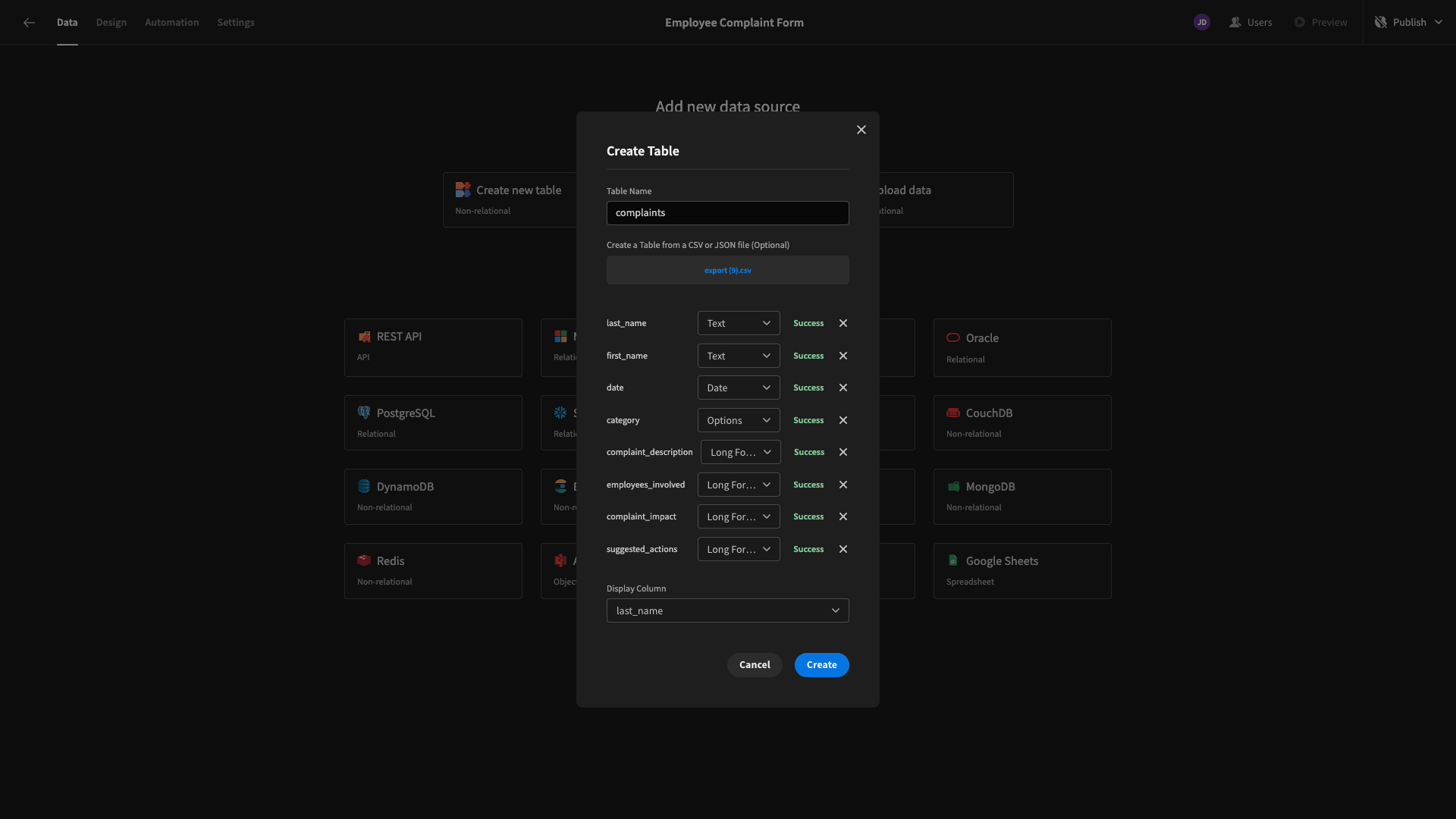Screen dimensions: 1456x819
Task: Open type dropdown for employees_involved
Action: click(x=739, y=485)
